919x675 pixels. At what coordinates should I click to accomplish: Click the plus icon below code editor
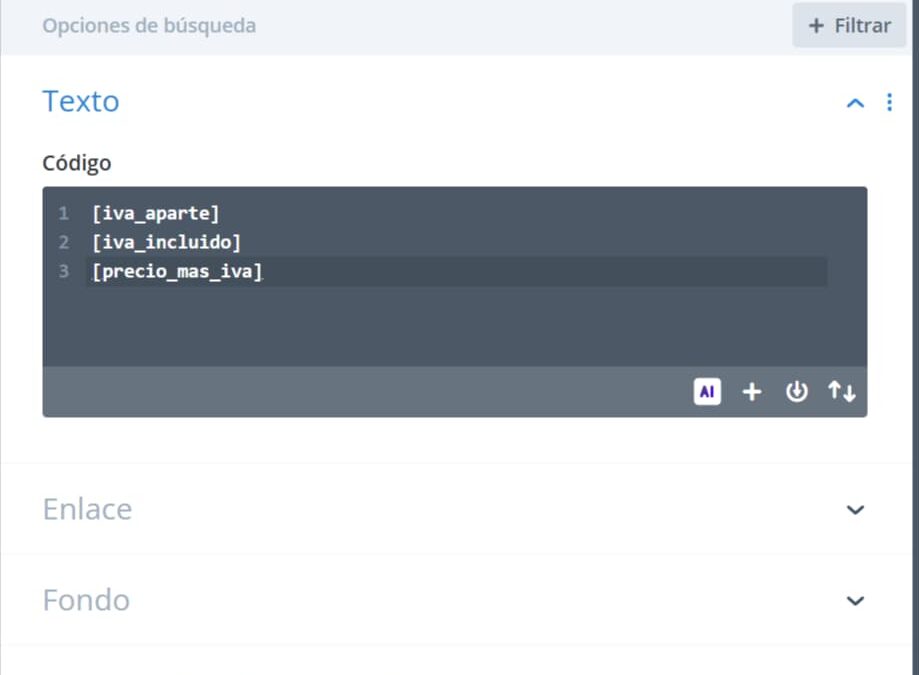pos(752,391)
